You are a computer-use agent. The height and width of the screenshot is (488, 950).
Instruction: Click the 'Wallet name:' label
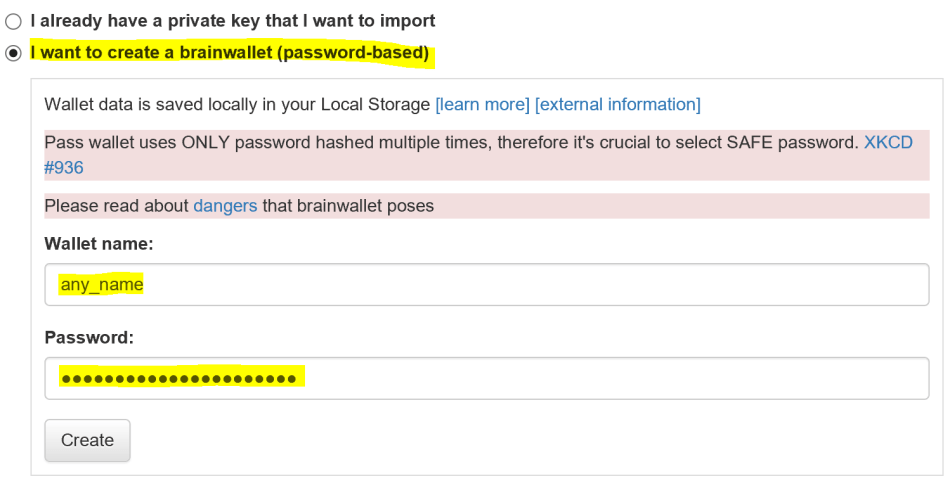[x=98, y=244]
